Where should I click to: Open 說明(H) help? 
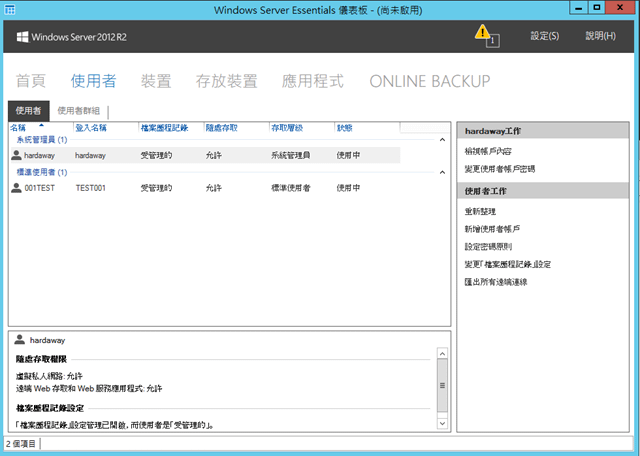[x=600, y=36]
